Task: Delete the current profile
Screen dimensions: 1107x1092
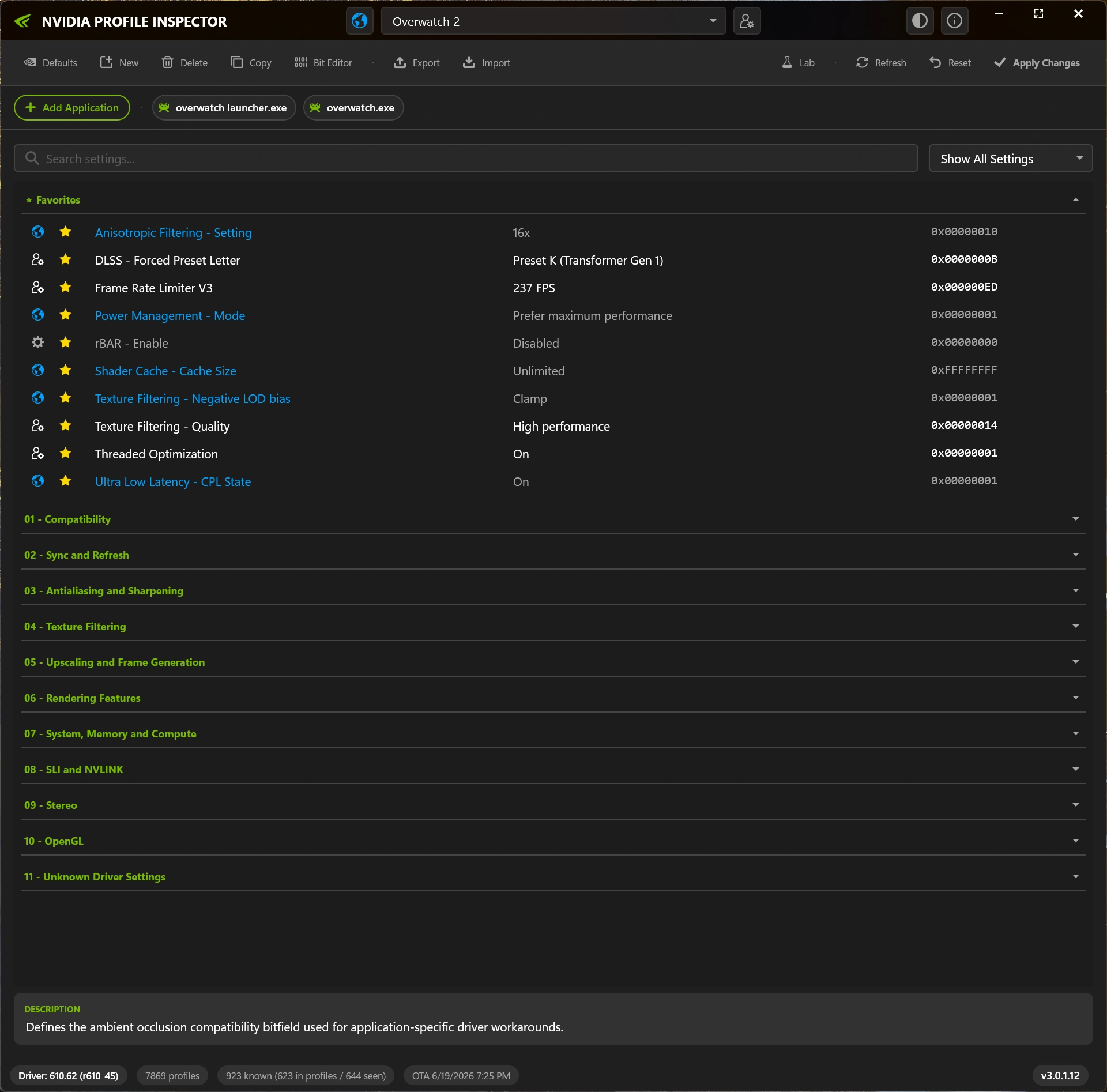Action: 184,63
